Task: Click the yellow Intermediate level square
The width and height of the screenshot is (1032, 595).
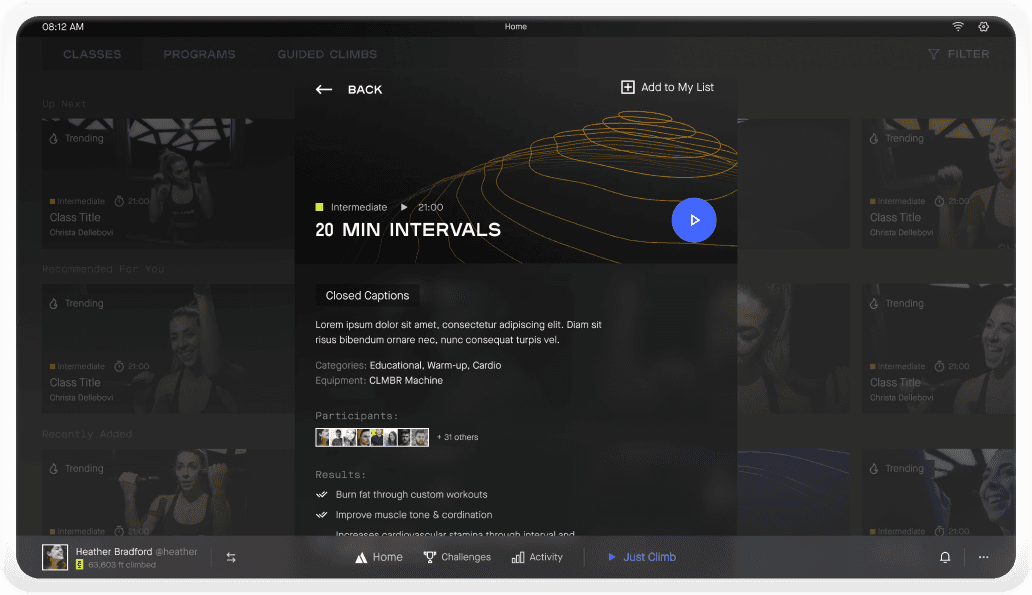Action: (319, 207)
